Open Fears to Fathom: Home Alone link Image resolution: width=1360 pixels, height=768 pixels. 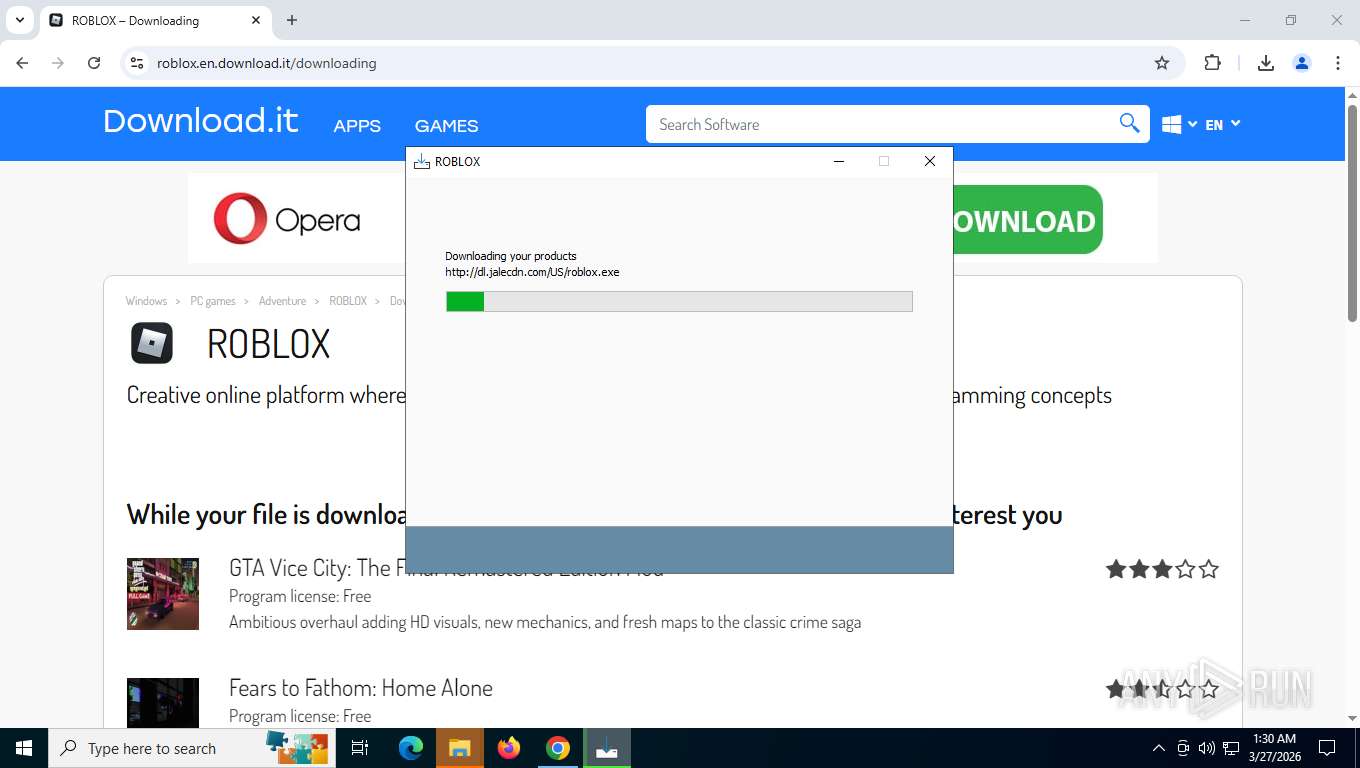[x=361, y=688]
